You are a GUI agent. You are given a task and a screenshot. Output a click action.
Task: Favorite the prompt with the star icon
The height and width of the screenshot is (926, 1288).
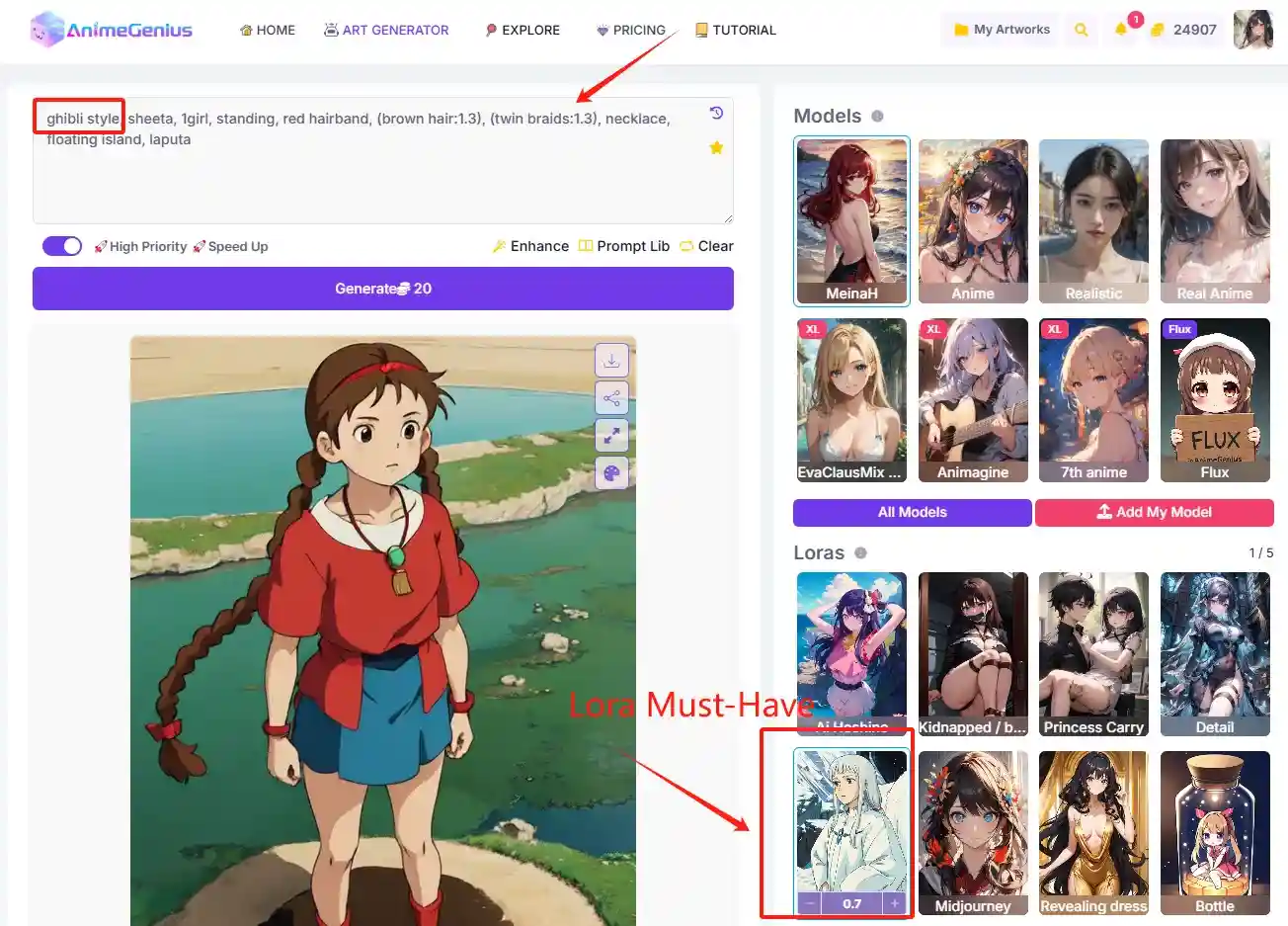coord(716,146)
